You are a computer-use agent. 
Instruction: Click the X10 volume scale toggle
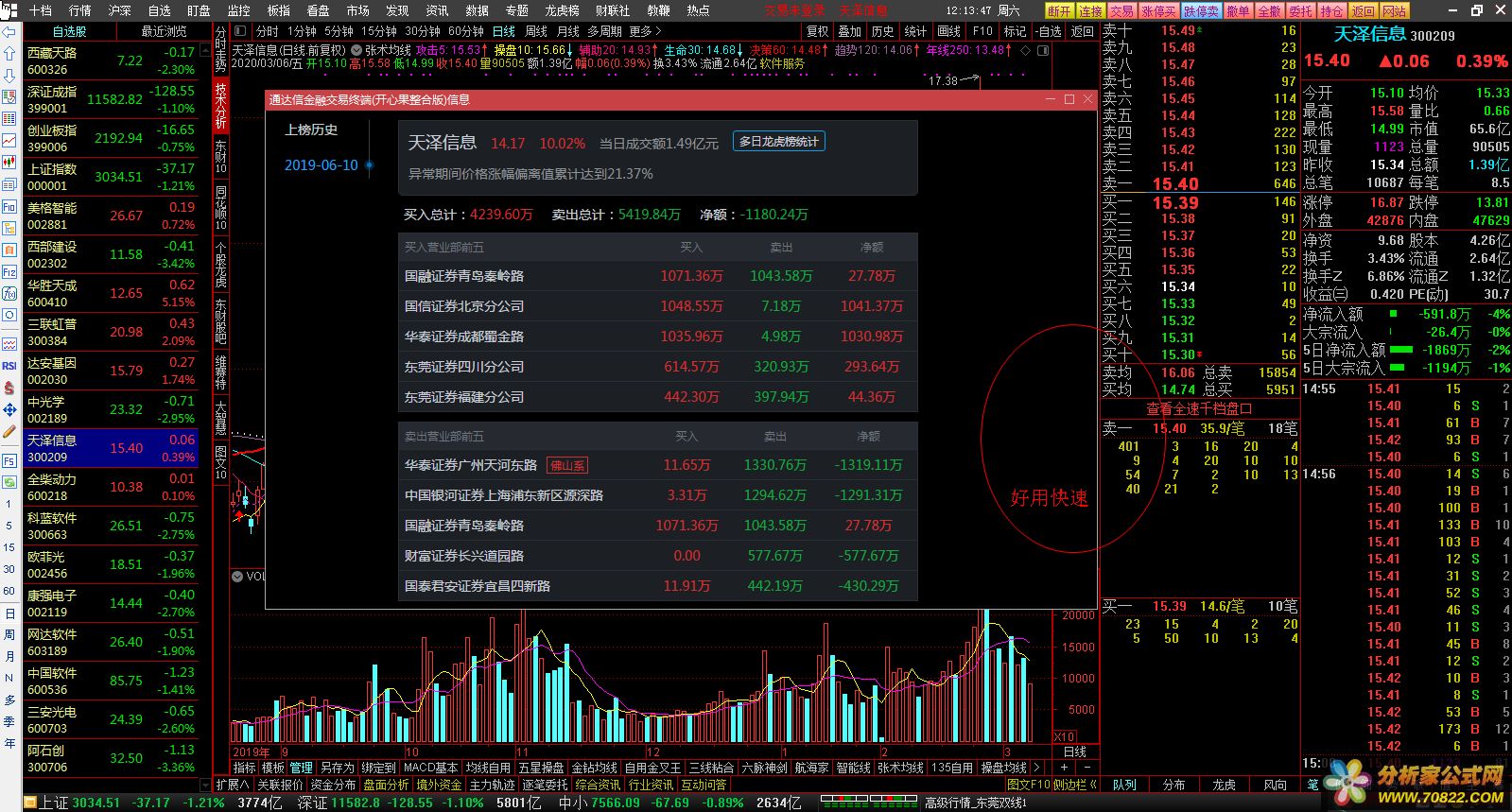click(x=1064, y=736)
